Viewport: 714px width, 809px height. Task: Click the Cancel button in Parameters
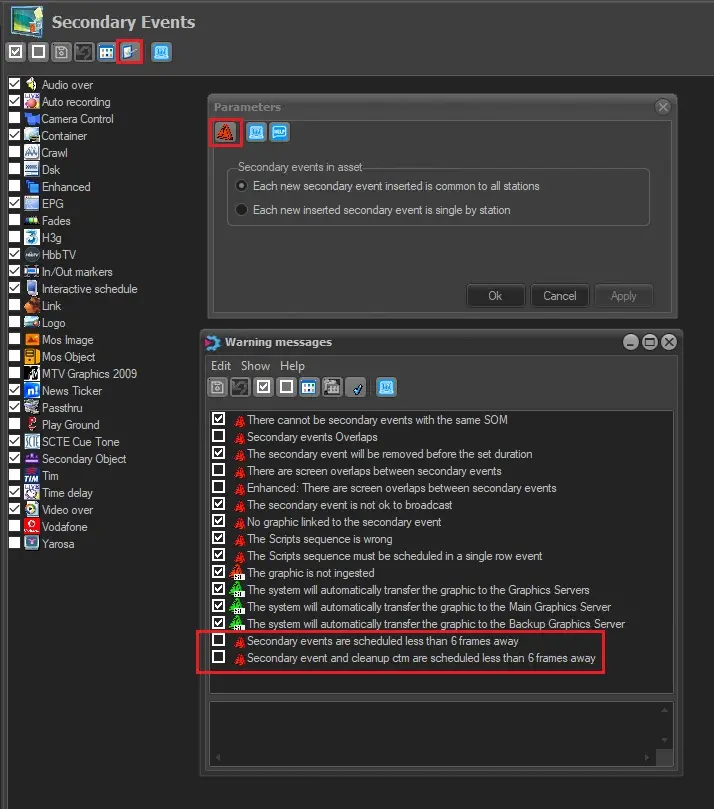tap(560, 296)
